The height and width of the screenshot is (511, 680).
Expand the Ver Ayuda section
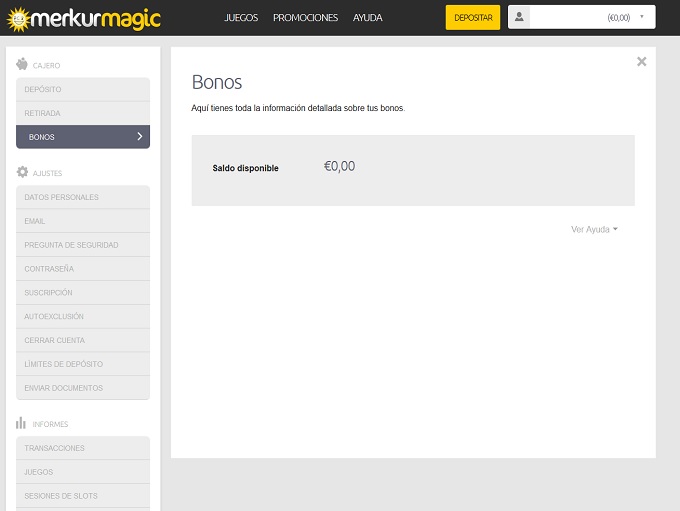pos(594,230)
